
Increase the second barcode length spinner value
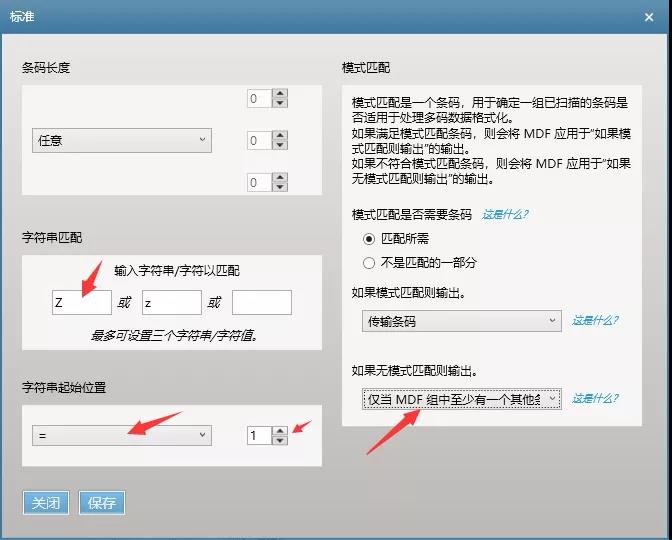click(x=280, y=136)
